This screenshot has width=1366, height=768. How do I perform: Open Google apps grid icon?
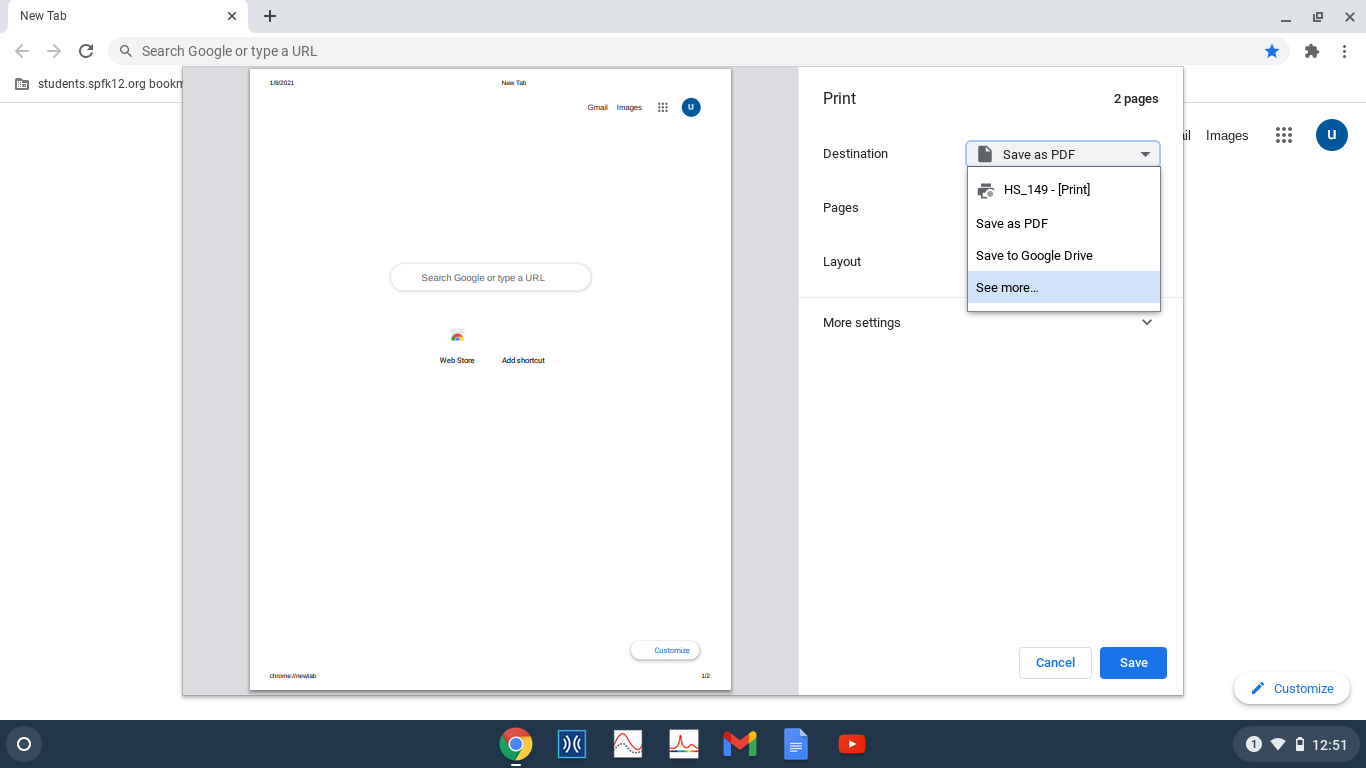tap(1284, 135)
